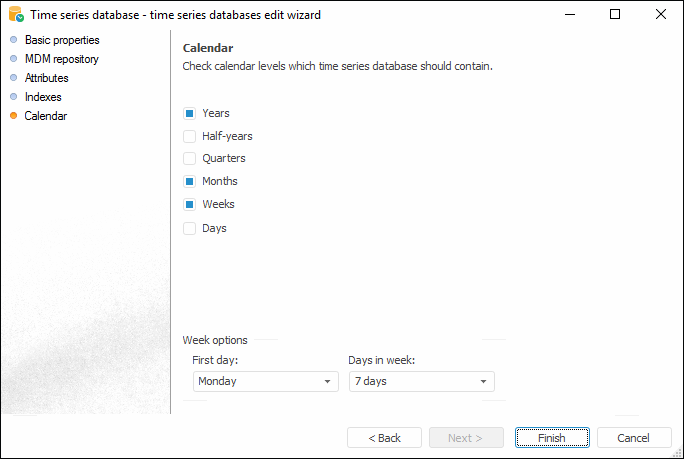Click the orange Calendar step bullet
This screenshot has width=684, height=459.
point(13,116)
